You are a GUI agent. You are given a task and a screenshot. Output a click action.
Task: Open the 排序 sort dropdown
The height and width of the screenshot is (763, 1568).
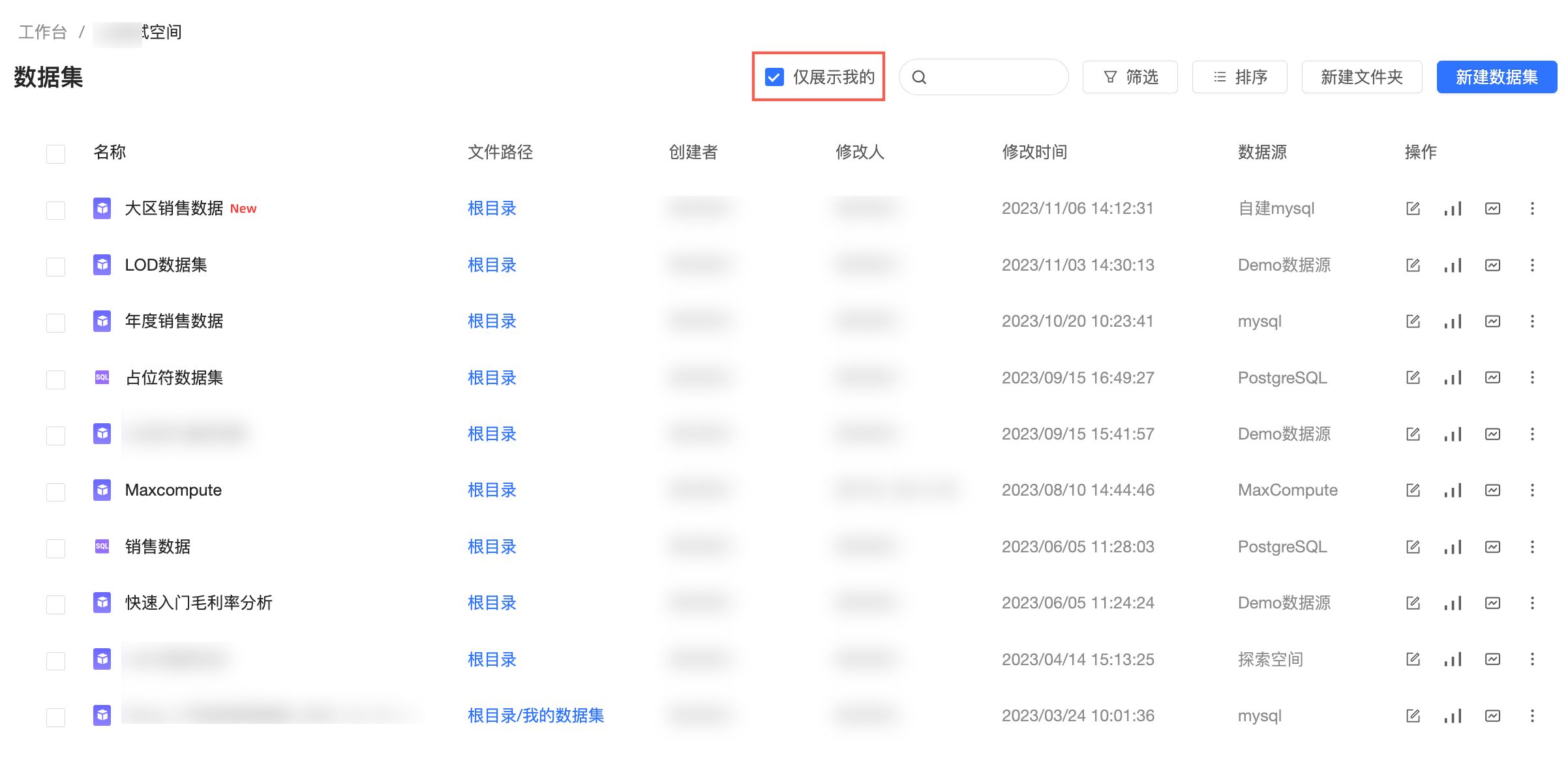1239,77
